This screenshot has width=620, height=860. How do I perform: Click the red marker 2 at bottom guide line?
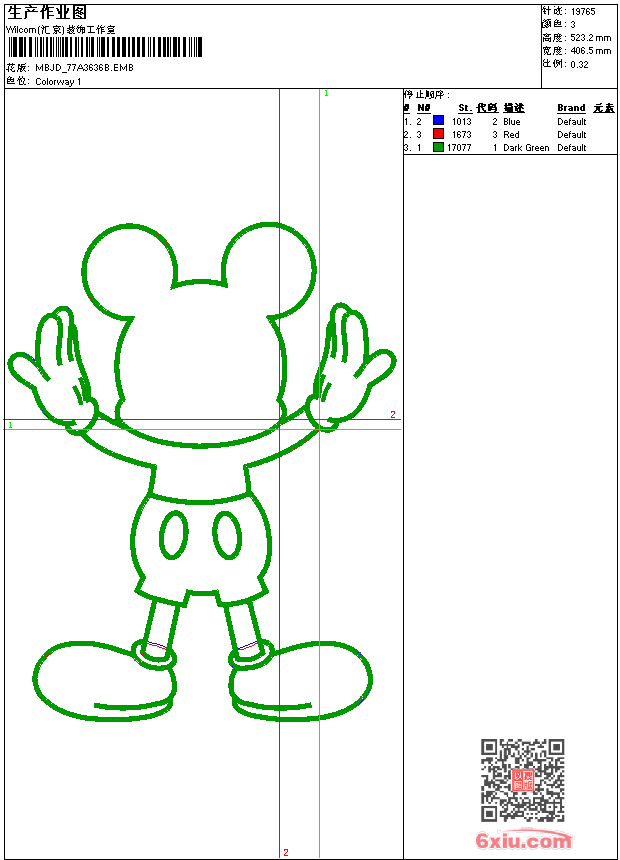(285, 852)
